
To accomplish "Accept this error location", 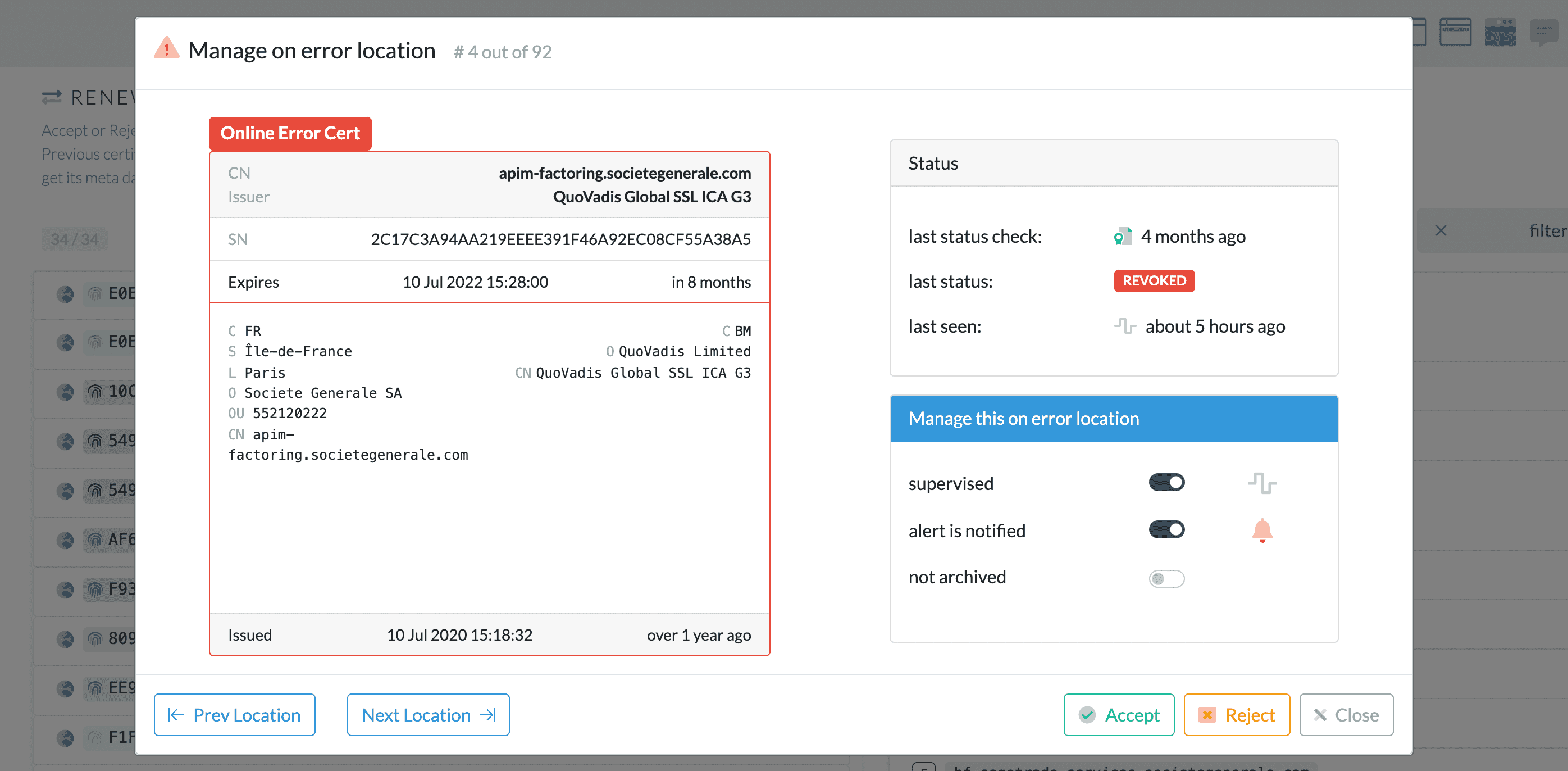I will click(1119, 715).
